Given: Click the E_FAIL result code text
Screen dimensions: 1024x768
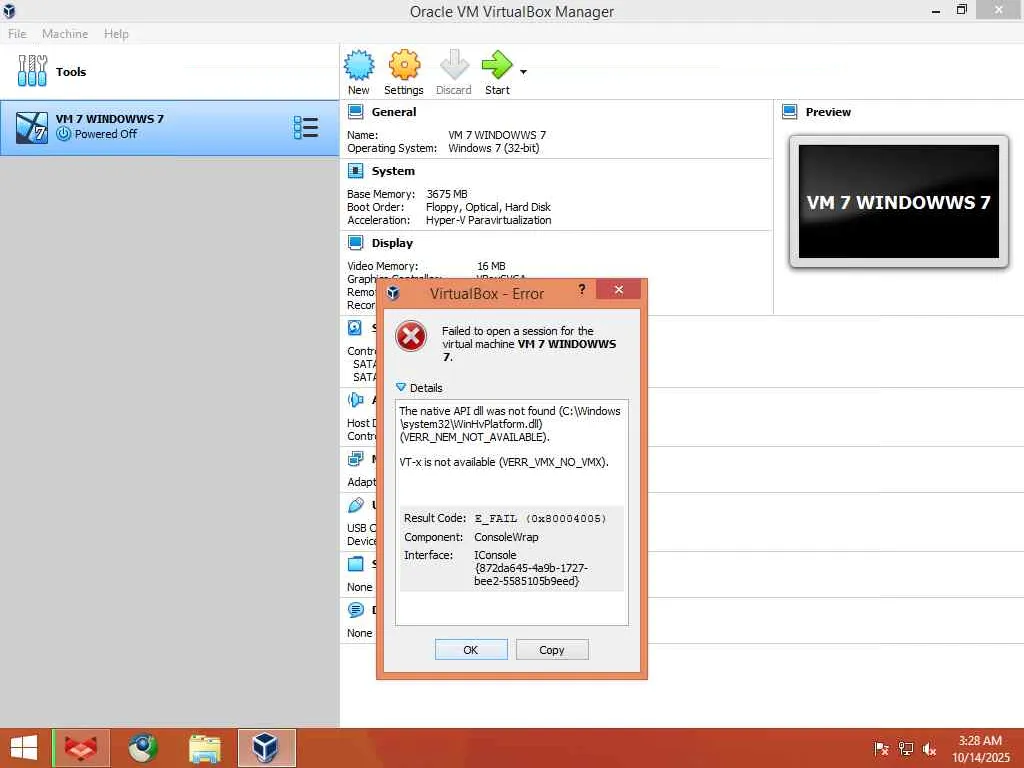Looking at the screenshot, I should click(540, 519).
